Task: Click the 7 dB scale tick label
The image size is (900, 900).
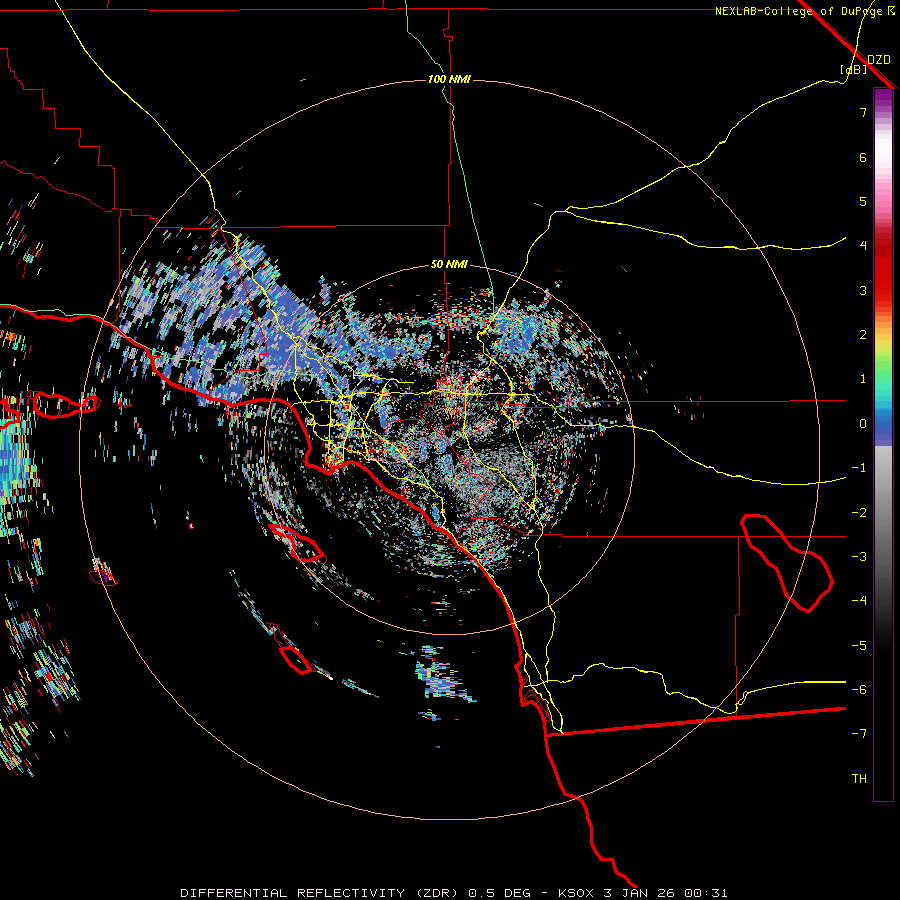Action: [863, 112]
